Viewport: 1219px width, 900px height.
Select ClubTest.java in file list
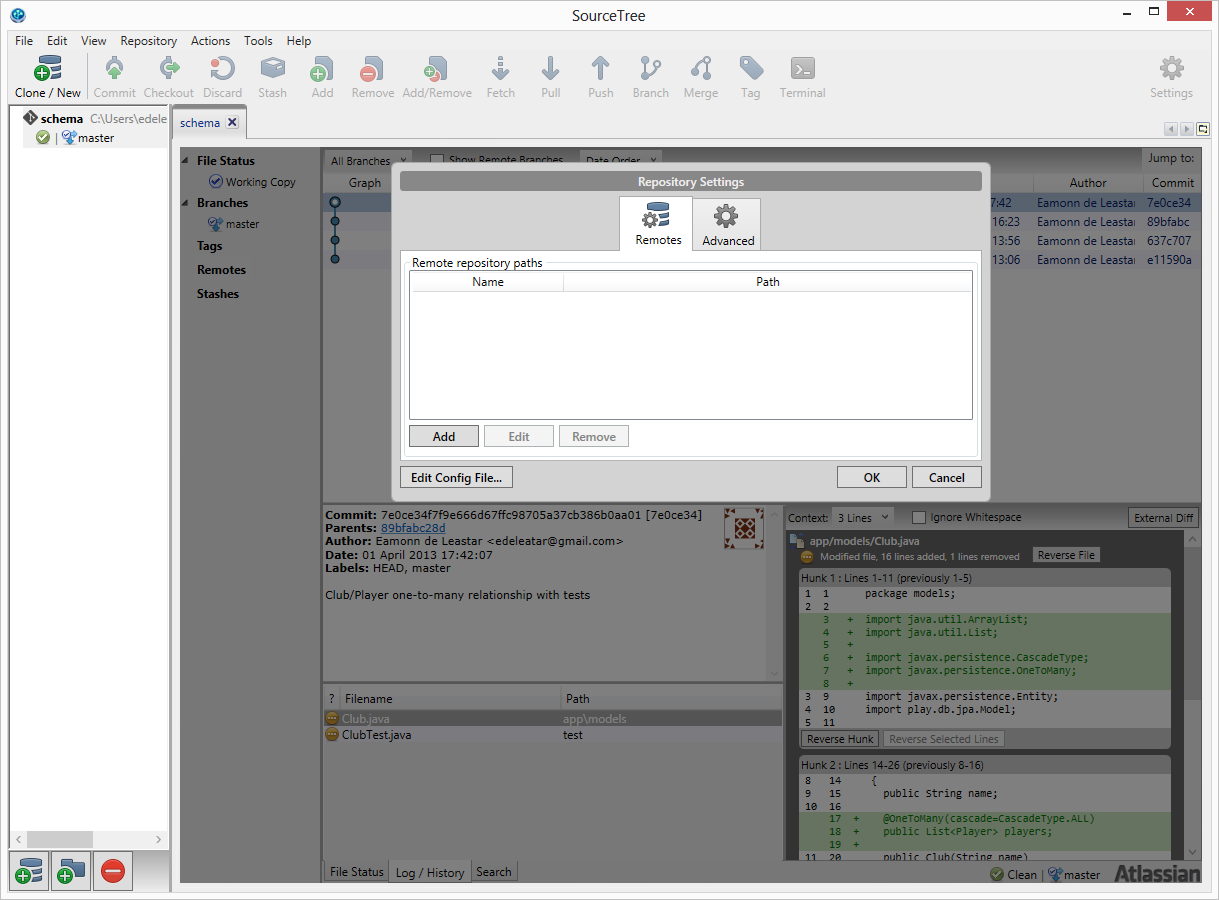pyautogui.click(x=553, y=735)
